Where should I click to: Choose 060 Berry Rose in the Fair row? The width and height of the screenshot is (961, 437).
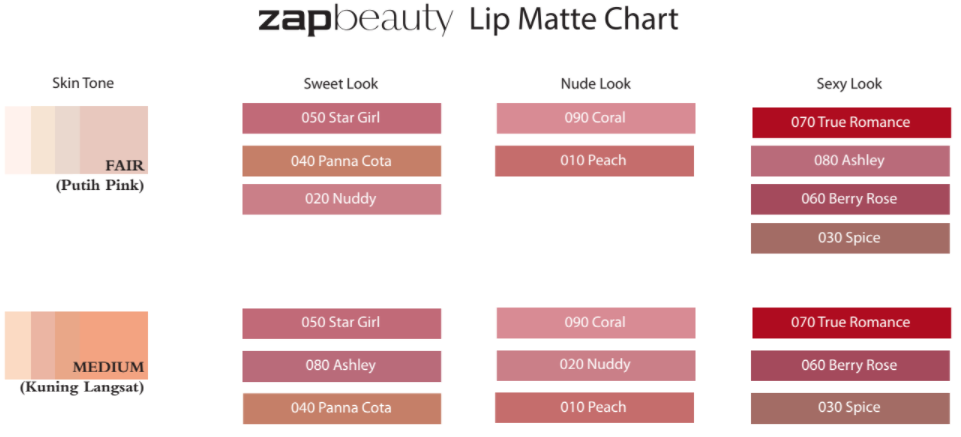coord(850,199)
